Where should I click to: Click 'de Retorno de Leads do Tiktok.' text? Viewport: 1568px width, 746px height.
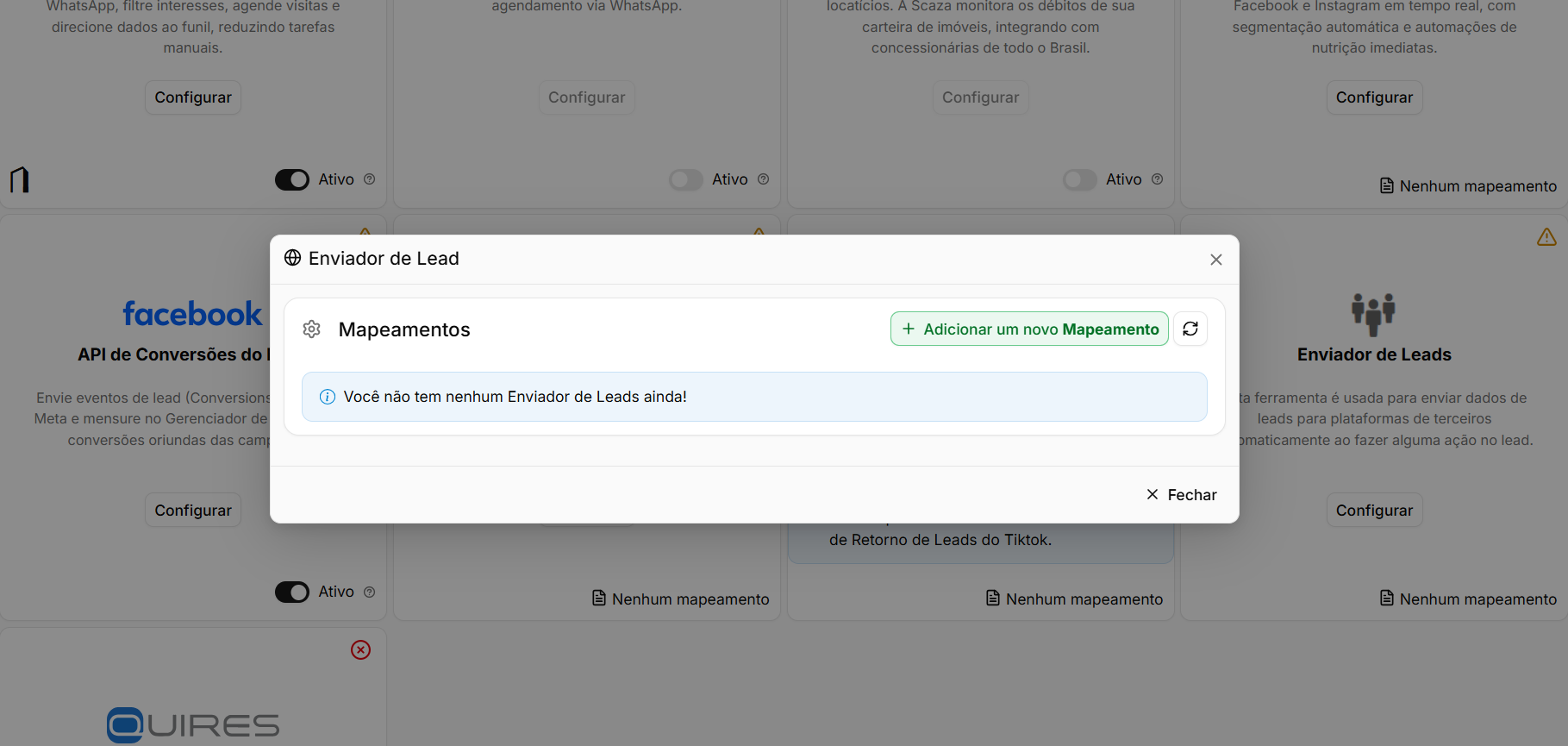(940, 540)
